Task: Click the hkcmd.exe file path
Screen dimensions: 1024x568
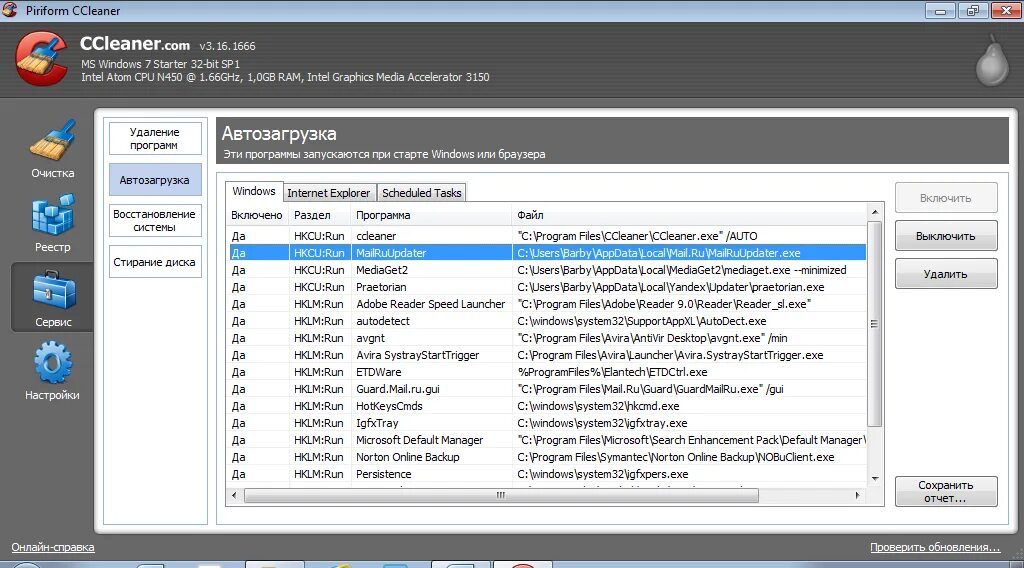Action: (x=598, y=405)
